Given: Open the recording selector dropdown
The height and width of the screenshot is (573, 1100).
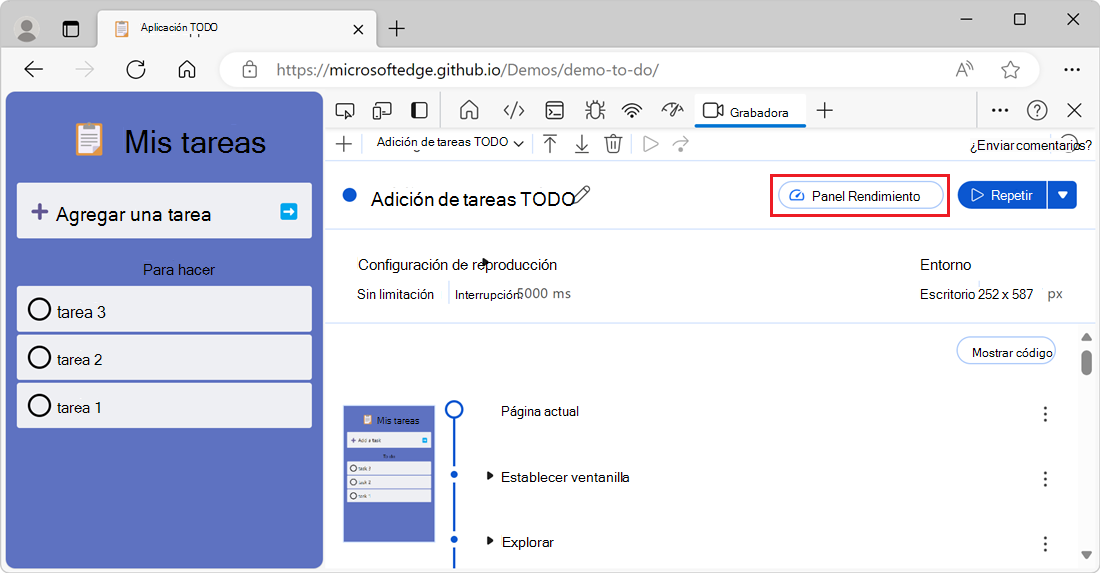Looking at the screenshot, I should click(x=450, y=142).
